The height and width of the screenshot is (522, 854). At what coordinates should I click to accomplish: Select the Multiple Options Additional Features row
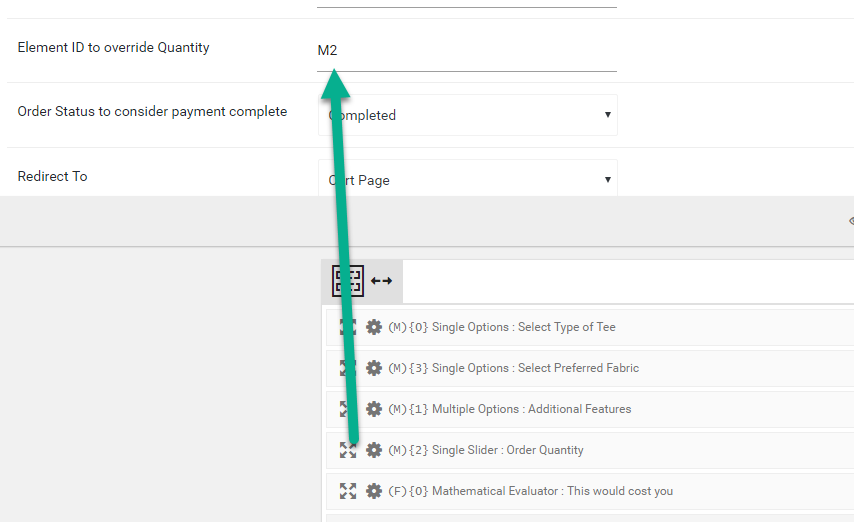590,409
